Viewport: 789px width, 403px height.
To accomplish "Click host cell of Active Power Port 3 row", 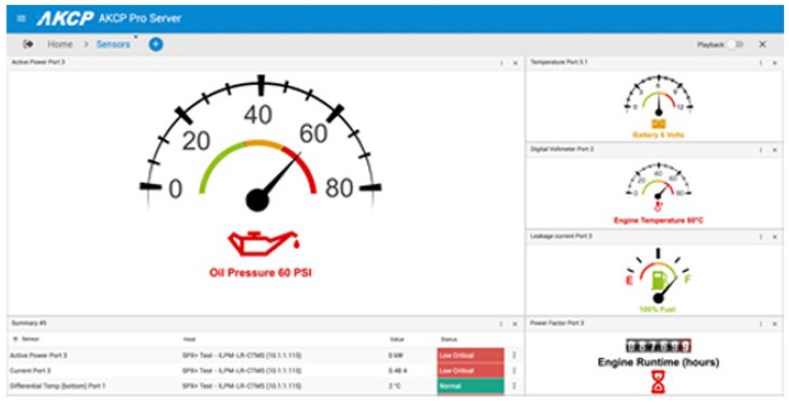I will click(x=242, y=355).
